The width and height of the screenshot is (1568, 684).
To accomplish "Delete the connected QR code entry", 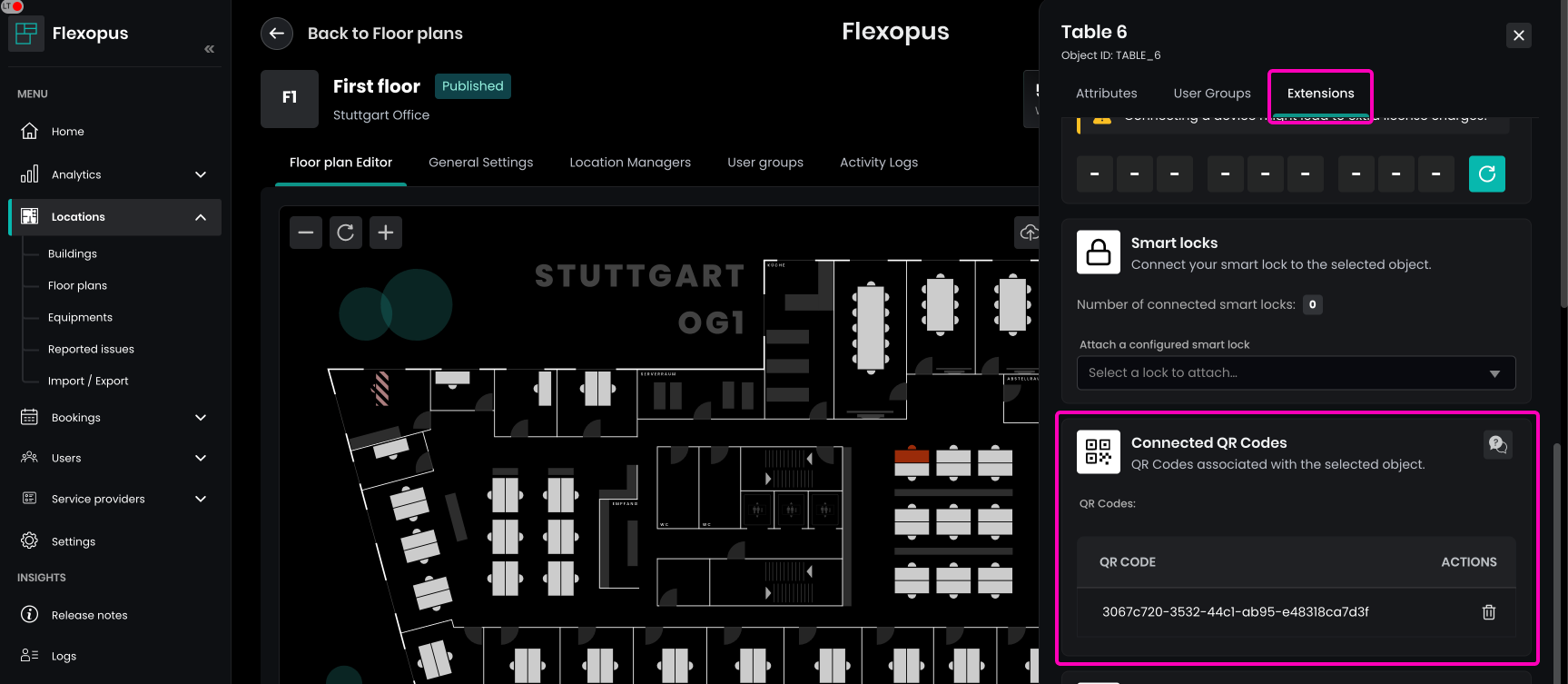I will click(1488, 612).
